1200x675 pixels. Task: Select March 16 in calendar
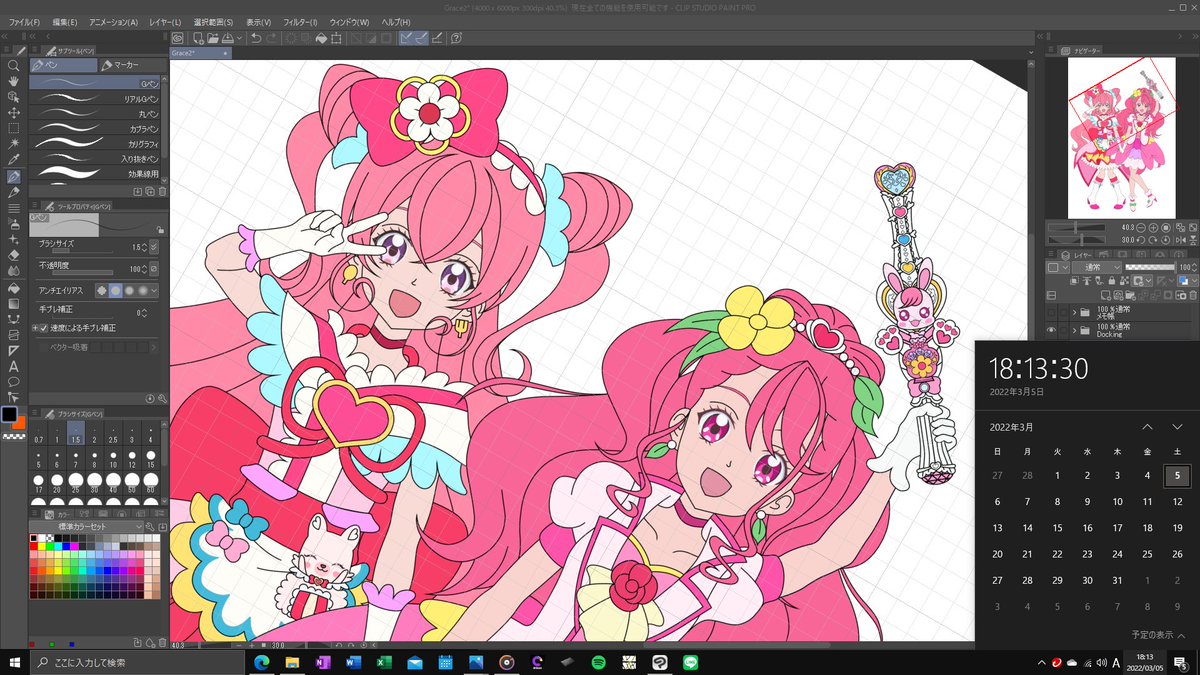tap(1087, 528)
